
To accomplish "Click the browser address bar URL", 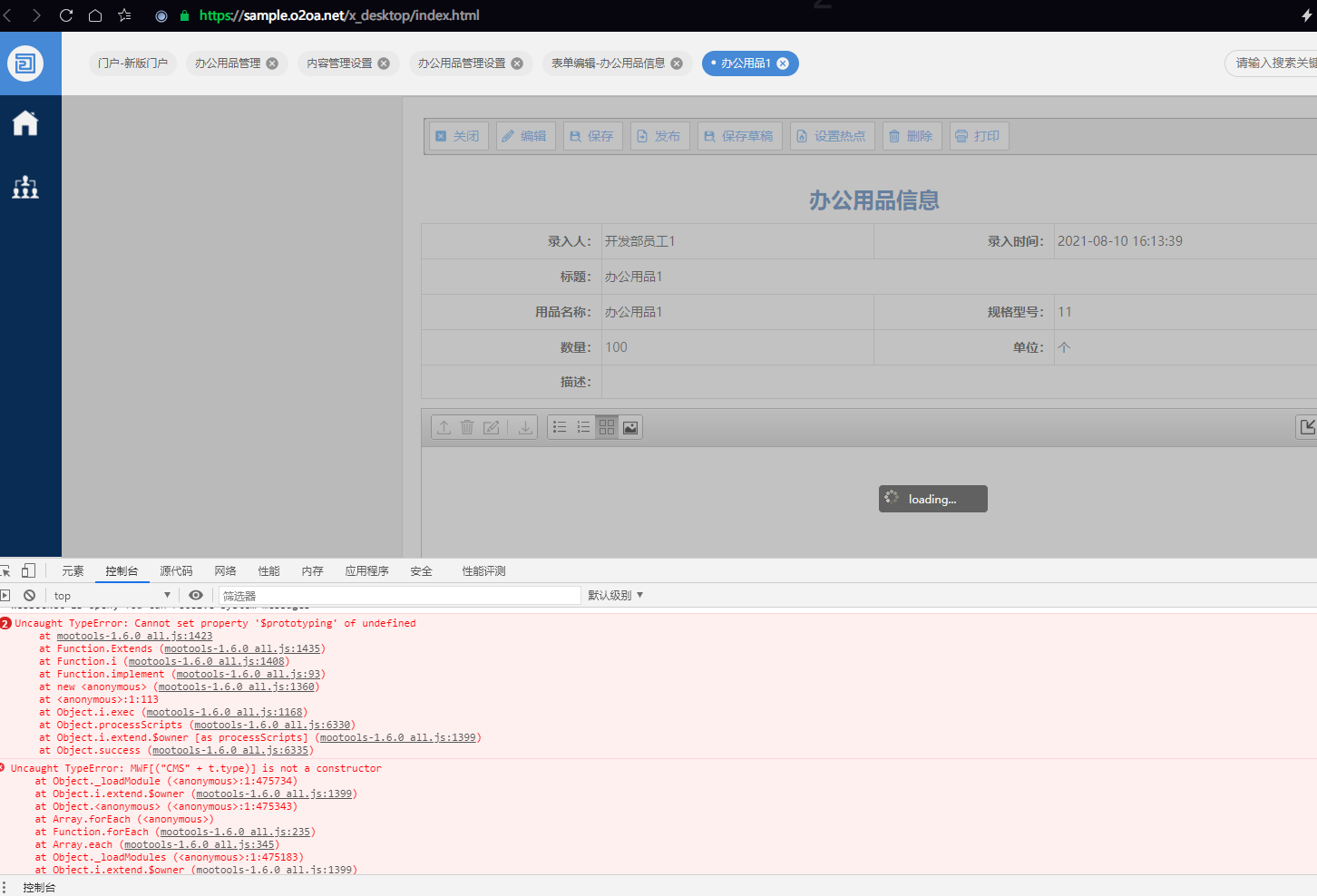I will (339, 15).
